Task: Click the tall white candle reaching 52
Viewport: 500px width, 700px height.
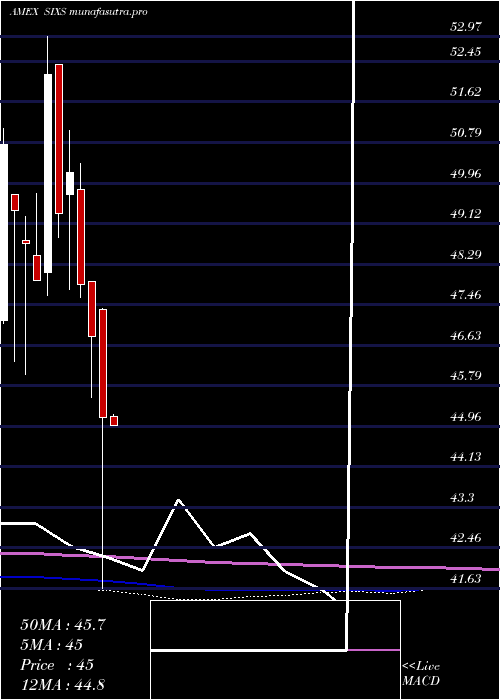Action: [x=48, y=173]
